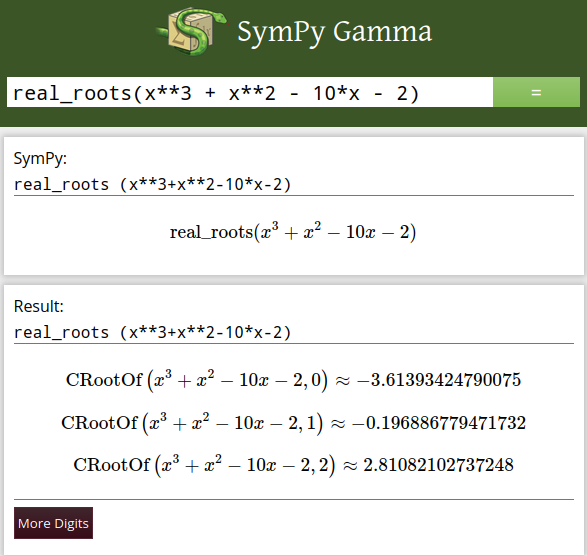Click the More Digits button
Screen dimensions: 587x556
pos(54,523)
